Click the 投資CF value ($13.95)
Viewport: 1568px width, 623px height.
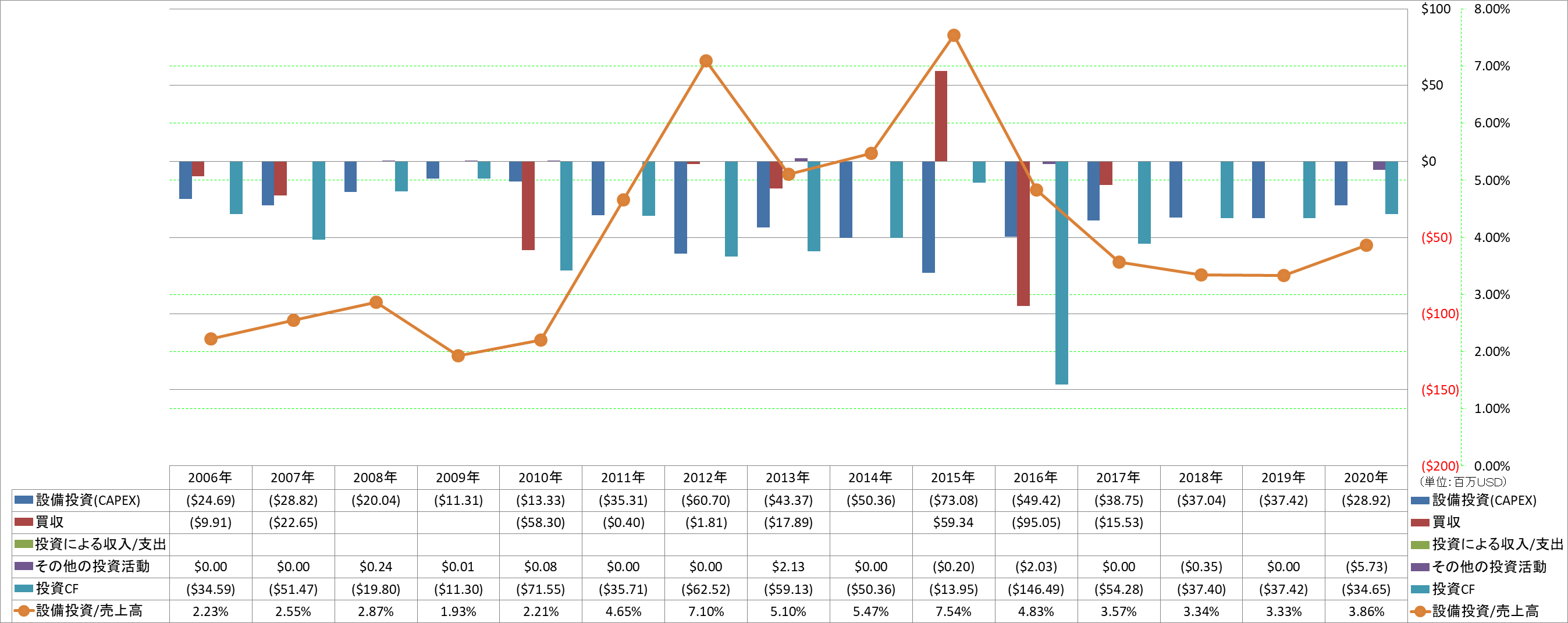pos(953,589)
